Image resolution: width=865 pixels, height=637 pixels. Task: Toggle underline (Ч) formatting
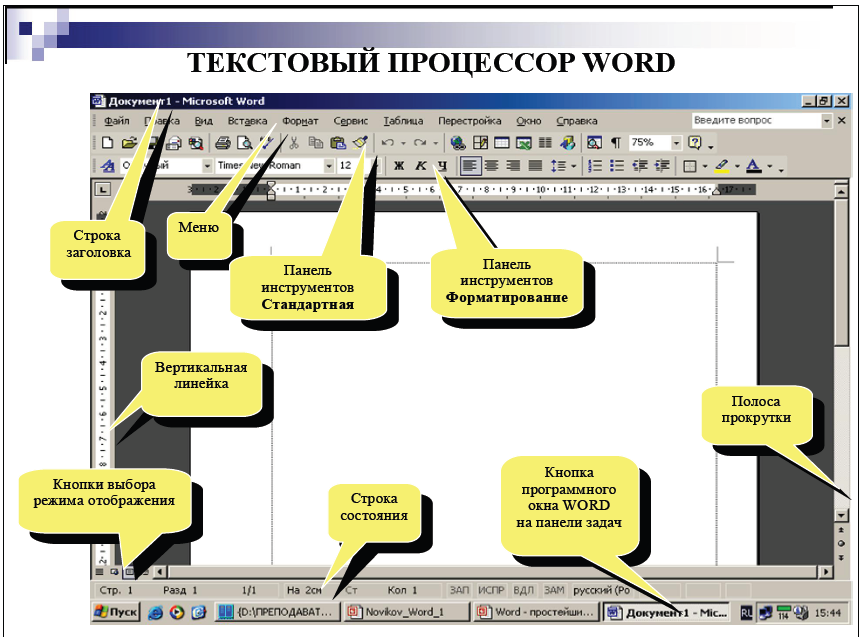442,165
